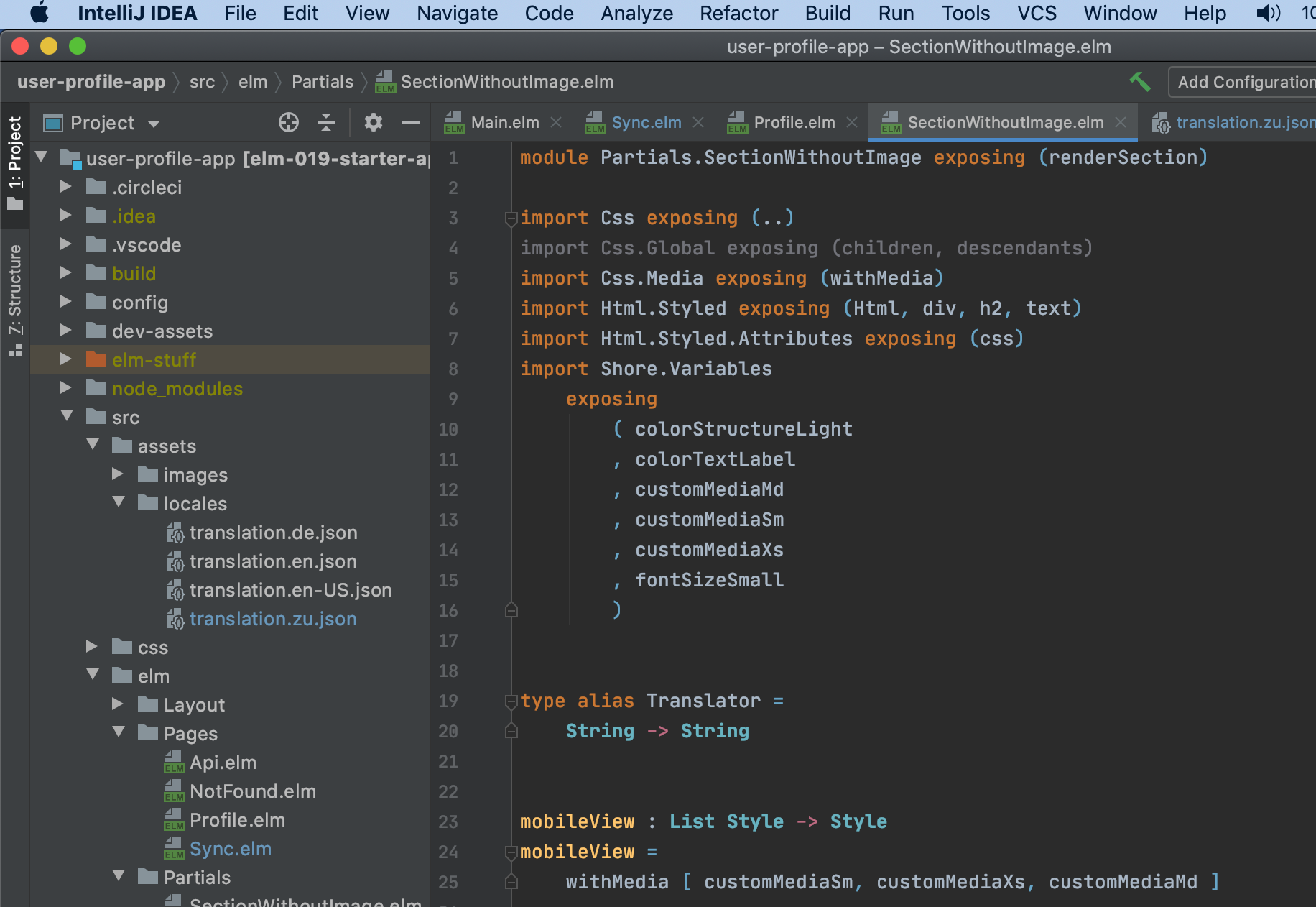
Task: Close the Main.elm editor tab
Action: tap(556, 123)
